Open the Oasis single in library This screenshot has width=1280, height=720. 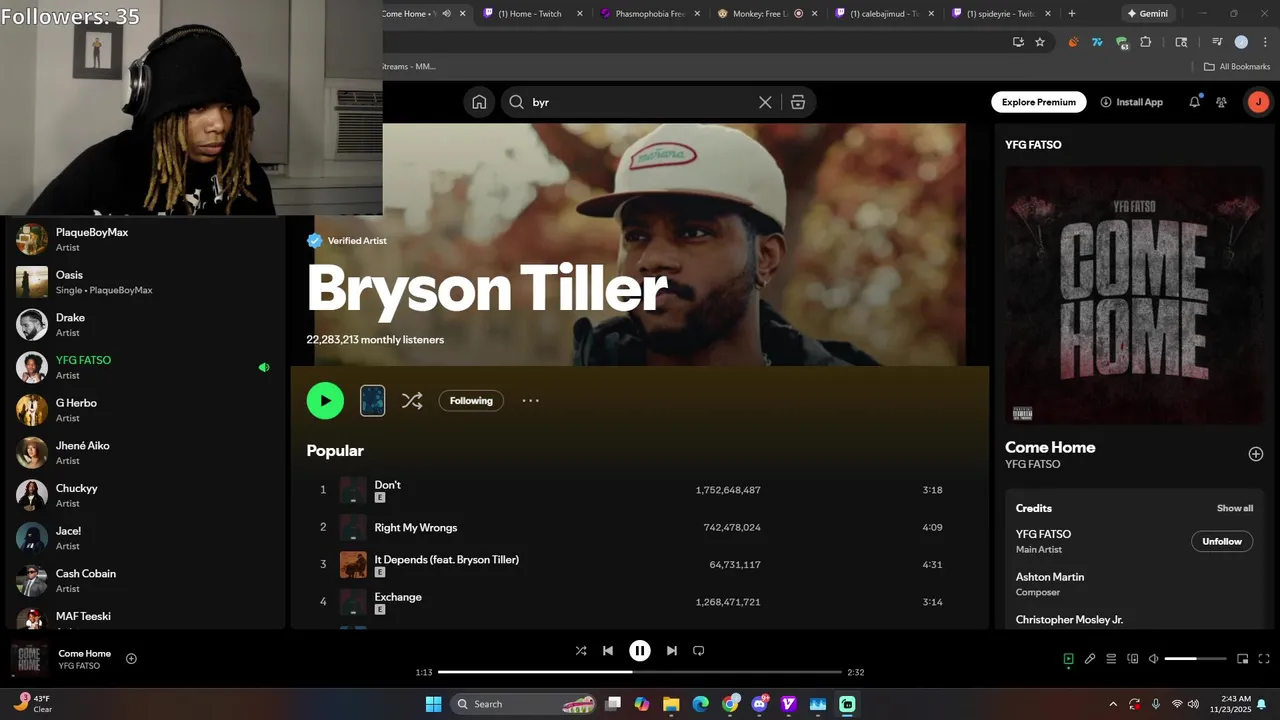145,282
